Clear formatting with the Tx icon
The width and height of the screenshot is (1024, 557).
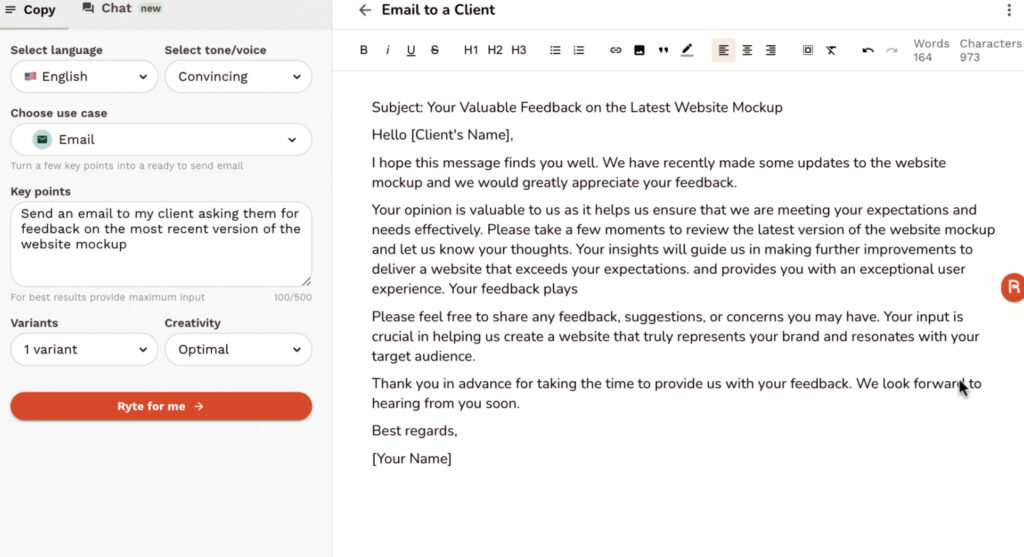pos(831,50)
